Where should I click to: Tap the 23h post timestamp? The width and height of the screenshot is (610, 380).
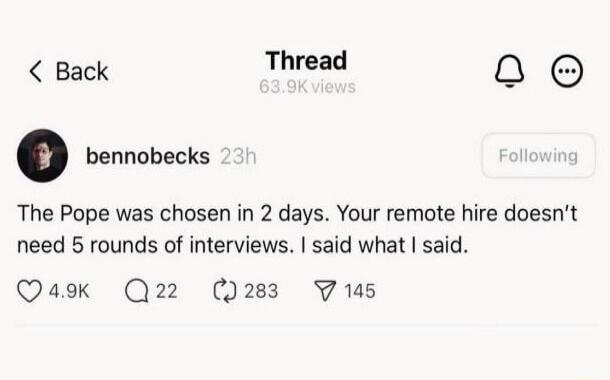(238, 156)
